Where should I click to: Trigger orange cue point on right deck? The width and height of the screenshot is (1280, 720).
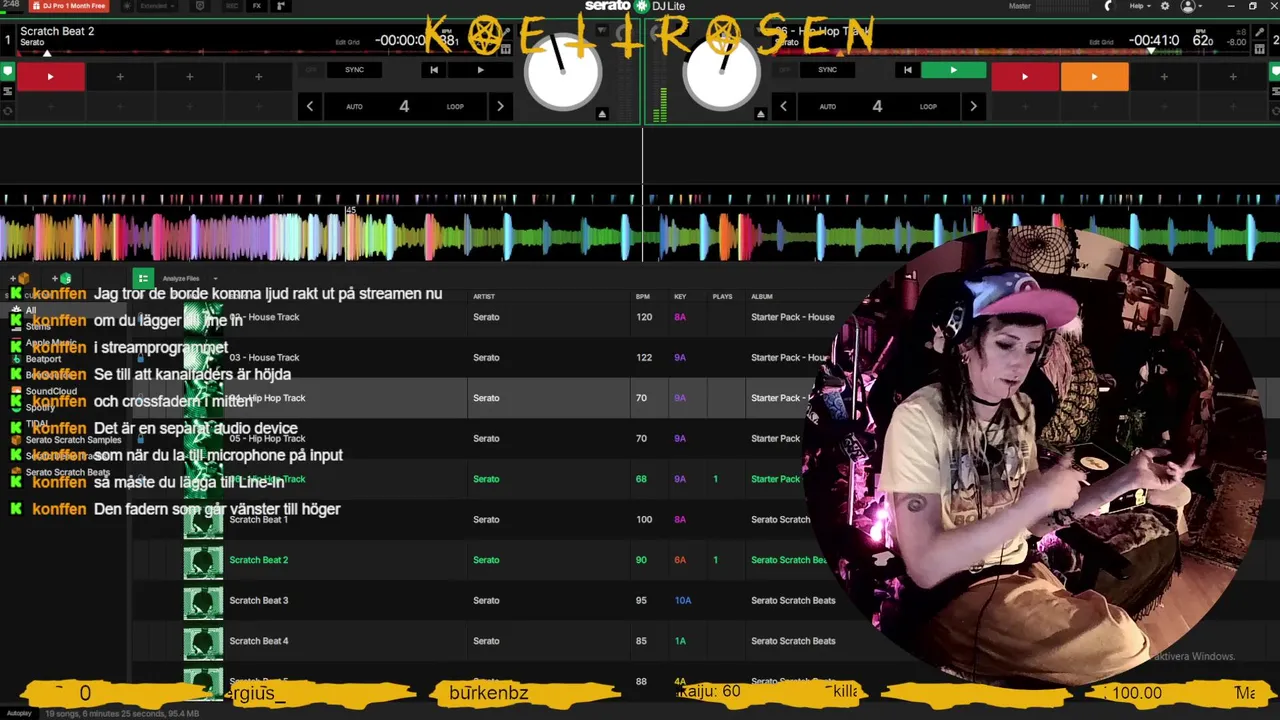(1094, 76)
